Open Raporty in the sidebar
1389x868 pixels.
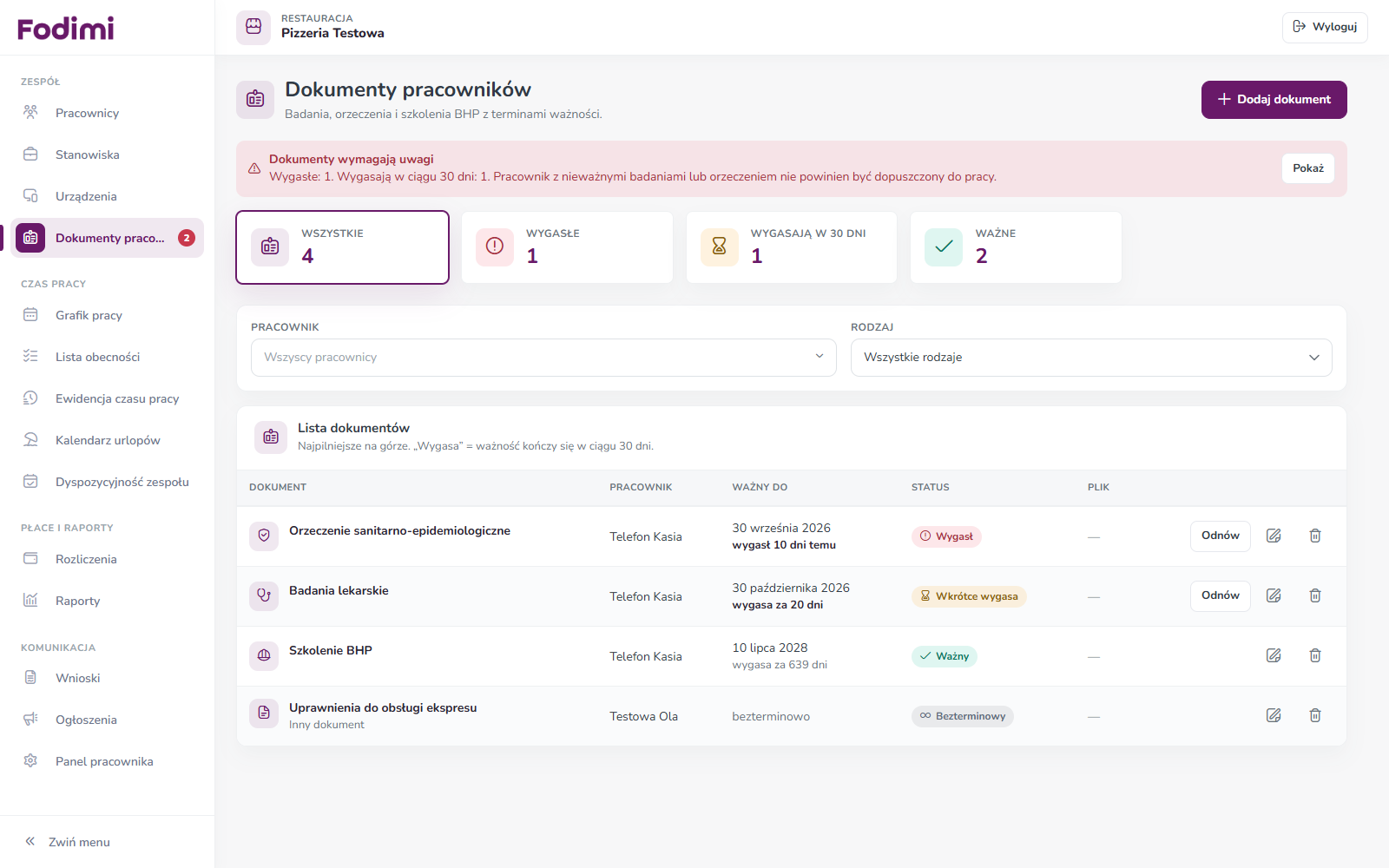click(108, 601)
